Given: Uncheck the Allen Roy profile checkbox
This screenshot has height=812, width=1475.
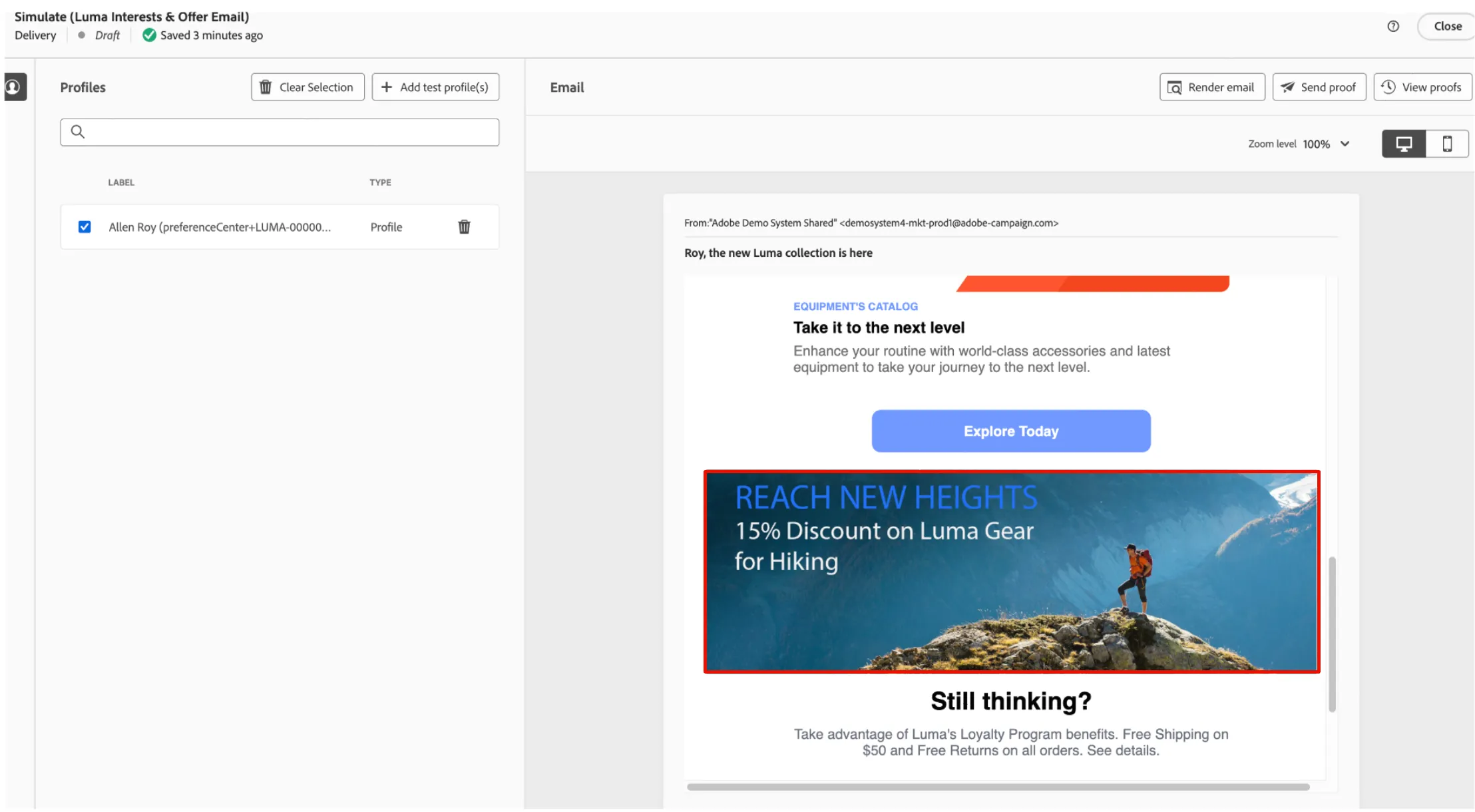Looking at the screenshot, I should (85, 227).
